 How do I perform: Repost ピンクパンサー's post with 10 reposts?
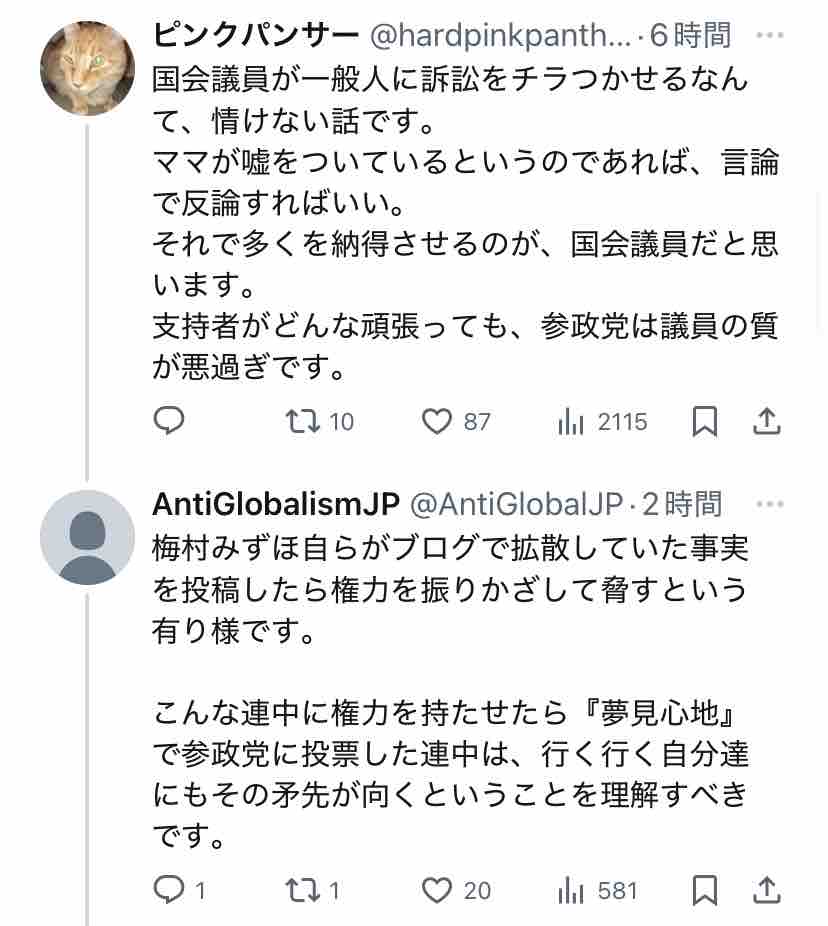[x=303, y=422]
